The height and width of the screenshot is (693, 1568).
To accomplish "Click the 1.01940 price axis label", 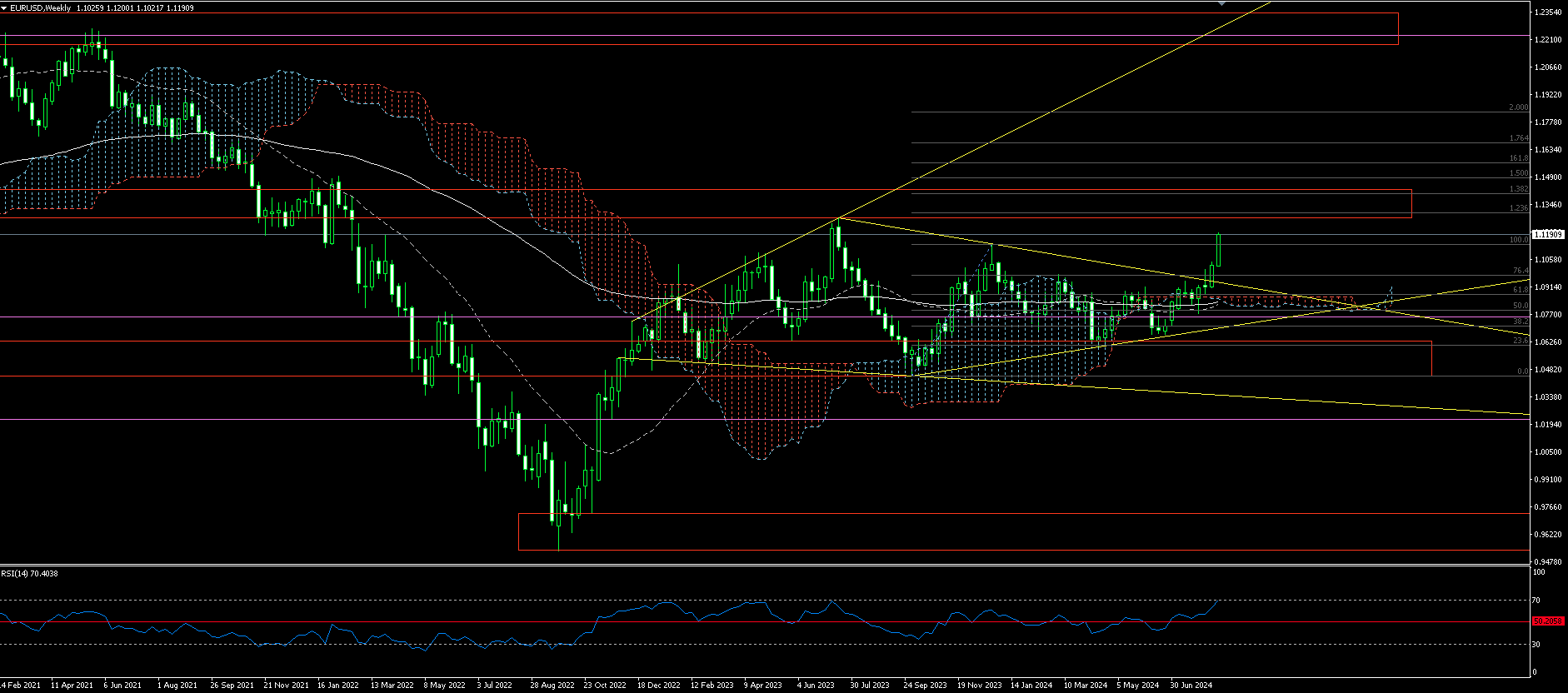I will click(x=1547, y=425).
